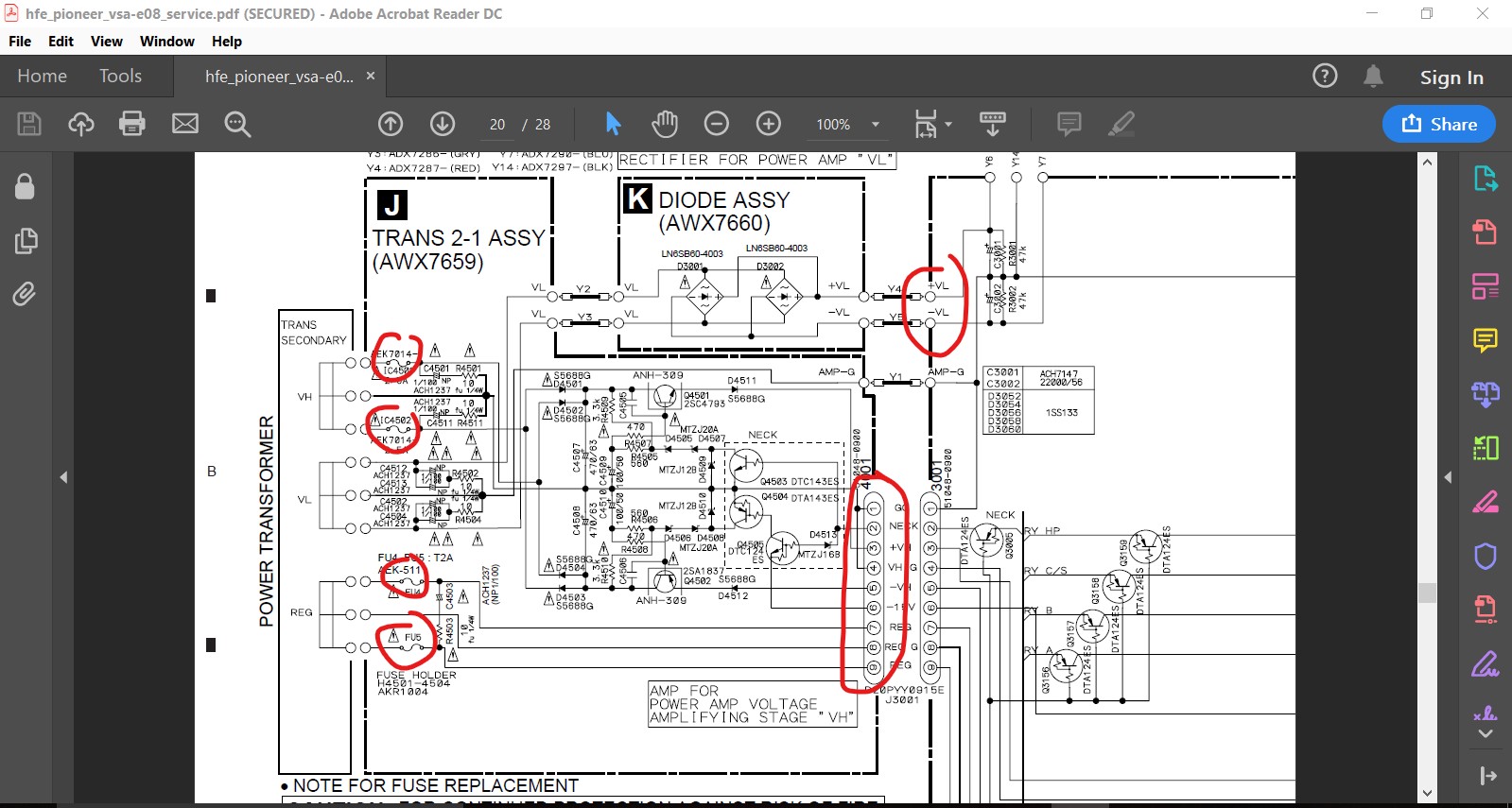Expand the left navigation pane arrow
The image size is (1512, 808).
click(x=63, y=477)
